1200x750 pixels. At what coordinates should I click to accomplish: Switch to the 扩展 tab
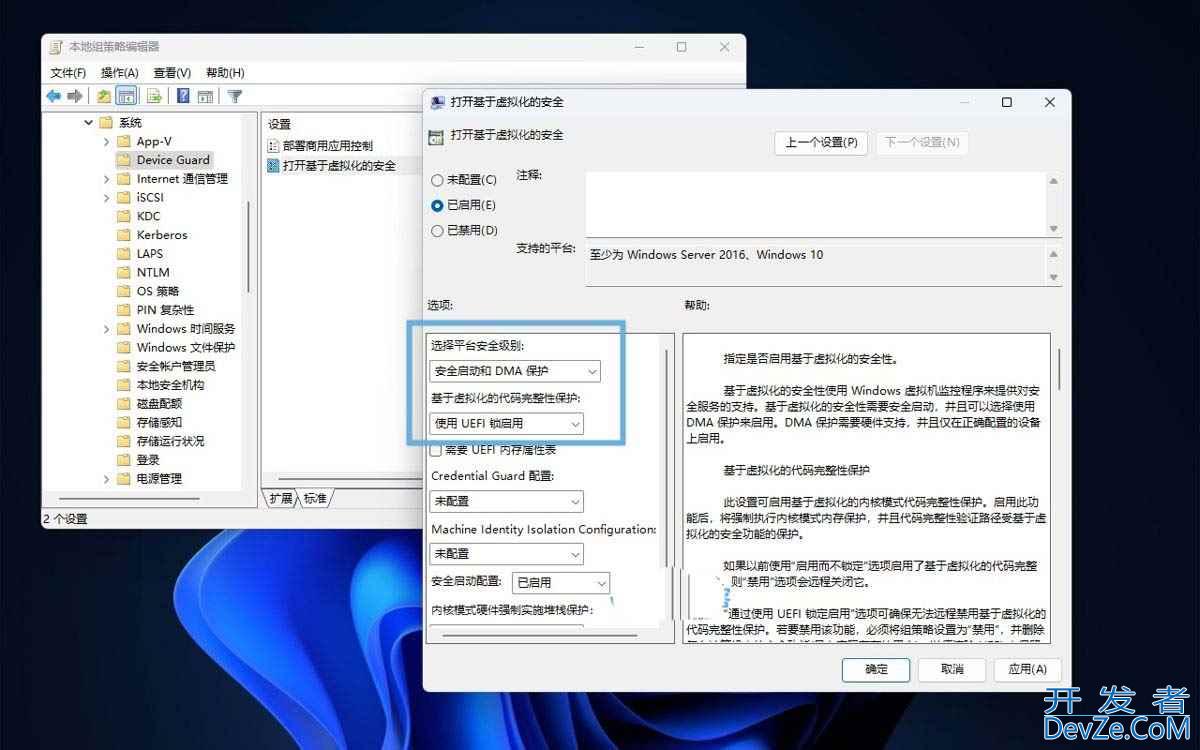tap(281, 498)
